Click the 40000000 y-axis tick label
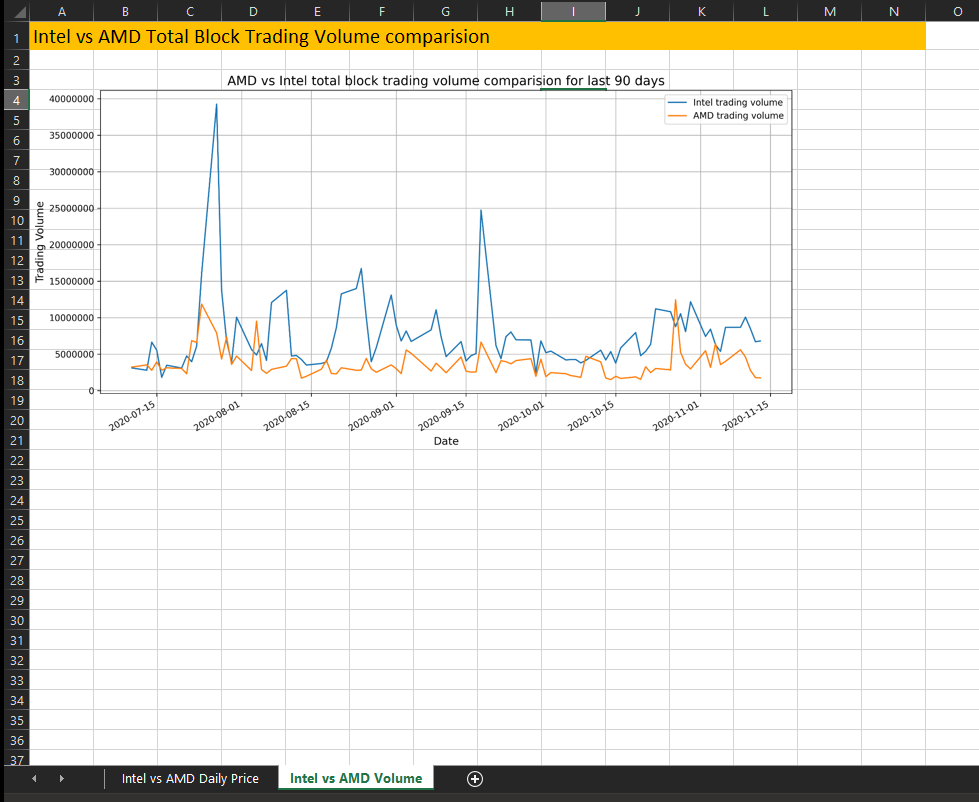Viewport: 979px width, 802px height. pyautogui.click(x=71, y=99)
